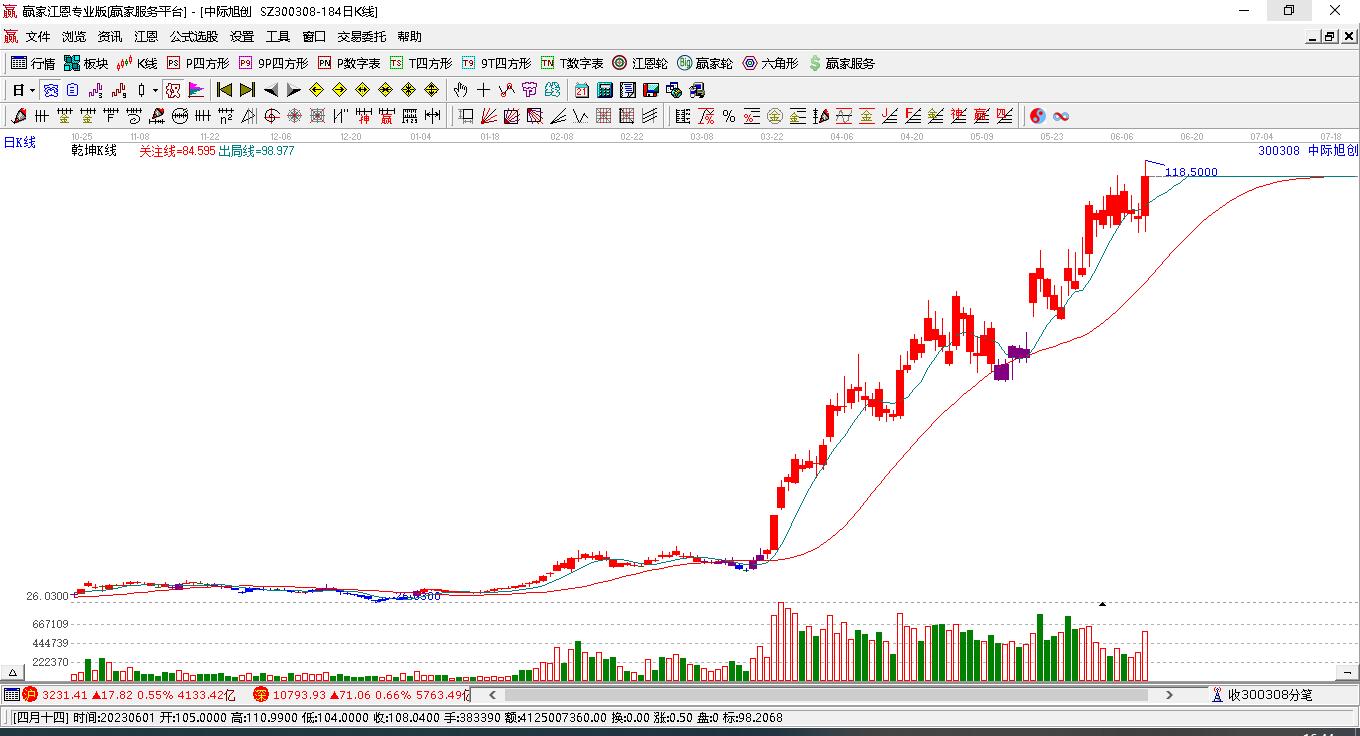Open the 交易委托 menu
The width and height of the screenshot is (1360, 736).
(x=362, y=37)
